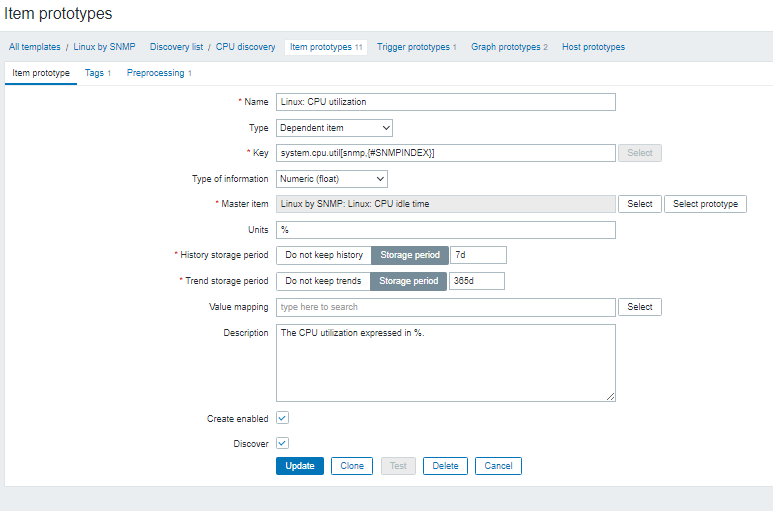Navigate to All templates link
The image size is (773, 511).
[35, 47]
